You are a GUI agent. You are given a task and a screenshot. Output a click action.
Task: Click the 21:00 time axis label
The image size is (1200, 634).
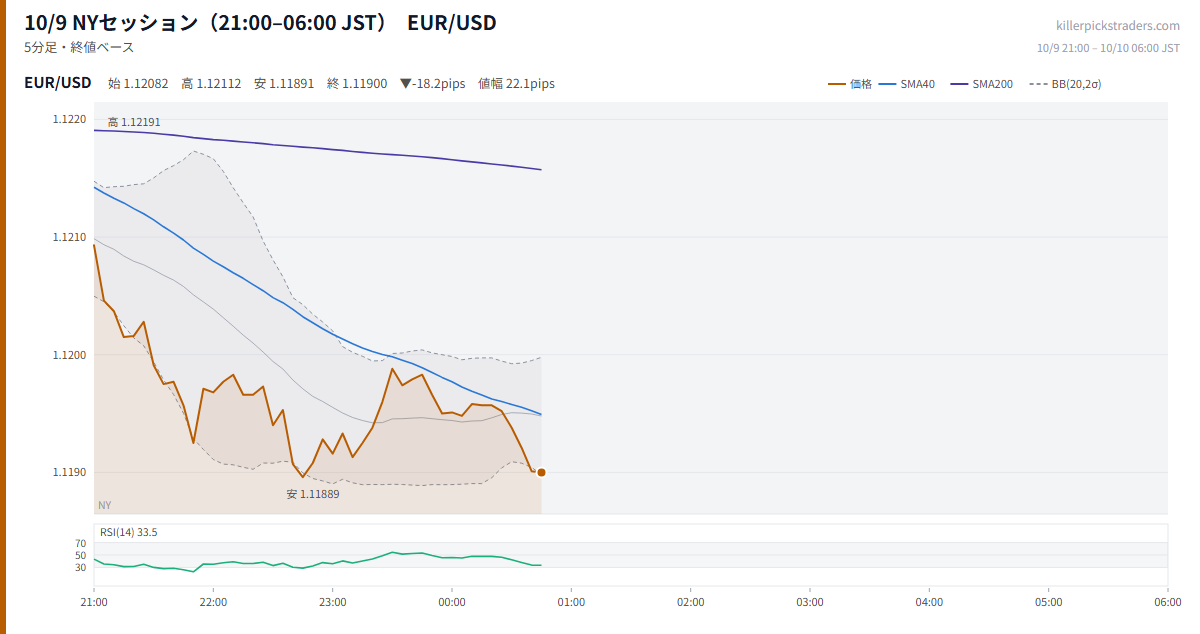click(x=94, y=602)
